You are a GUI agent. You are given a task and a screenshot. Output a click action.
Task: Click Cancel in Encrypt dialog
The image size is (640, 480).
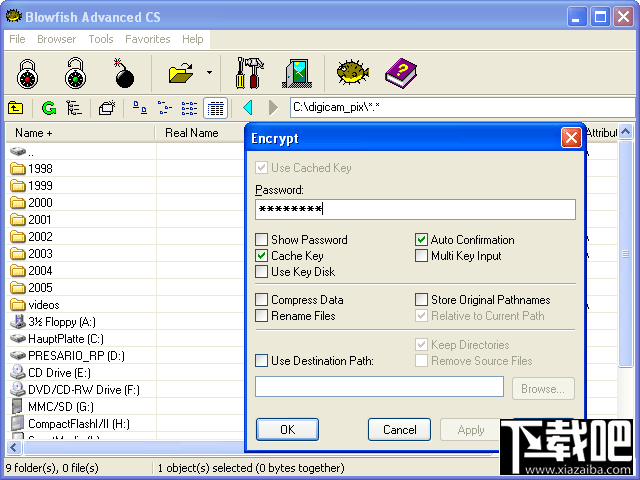pos(399,429)
